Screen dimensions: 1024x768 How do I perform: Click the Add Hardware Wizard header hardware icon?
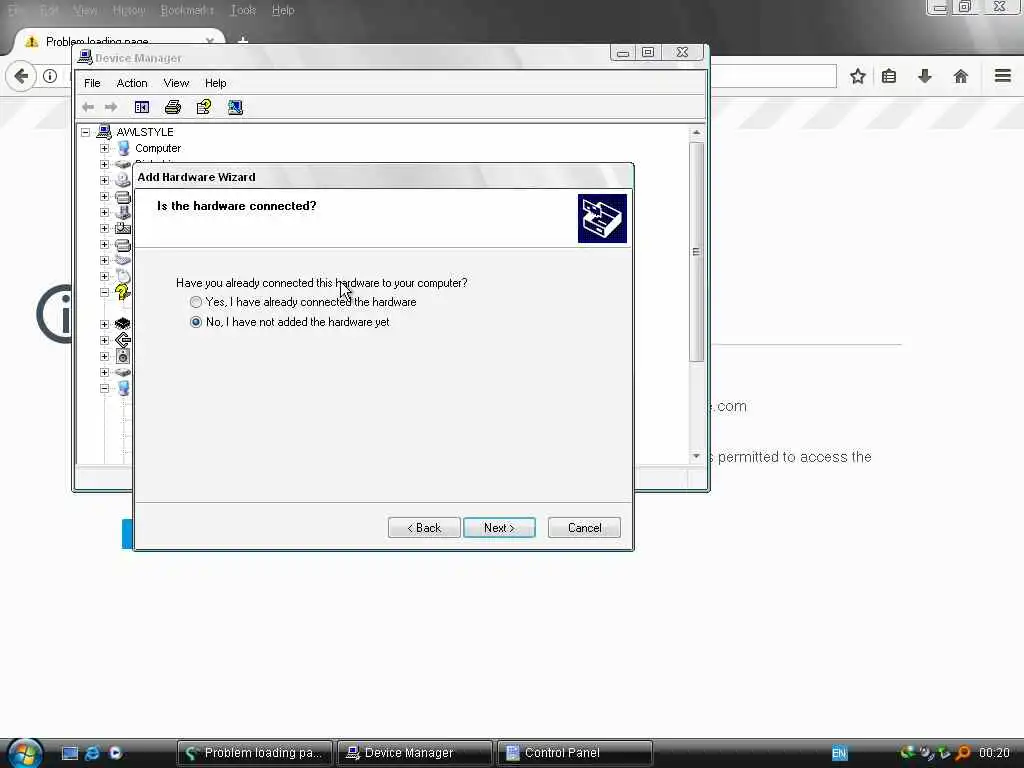point(602,218)
